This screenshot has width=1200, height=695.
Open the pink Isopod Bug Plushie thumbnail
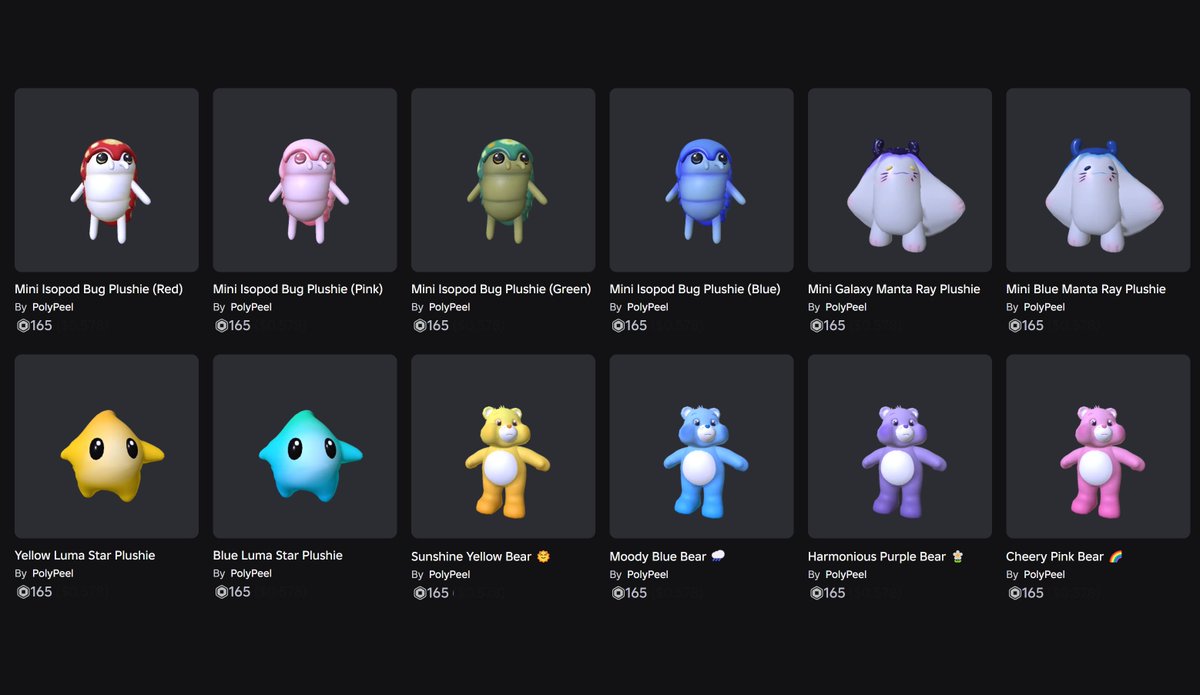tap(305, 180)
